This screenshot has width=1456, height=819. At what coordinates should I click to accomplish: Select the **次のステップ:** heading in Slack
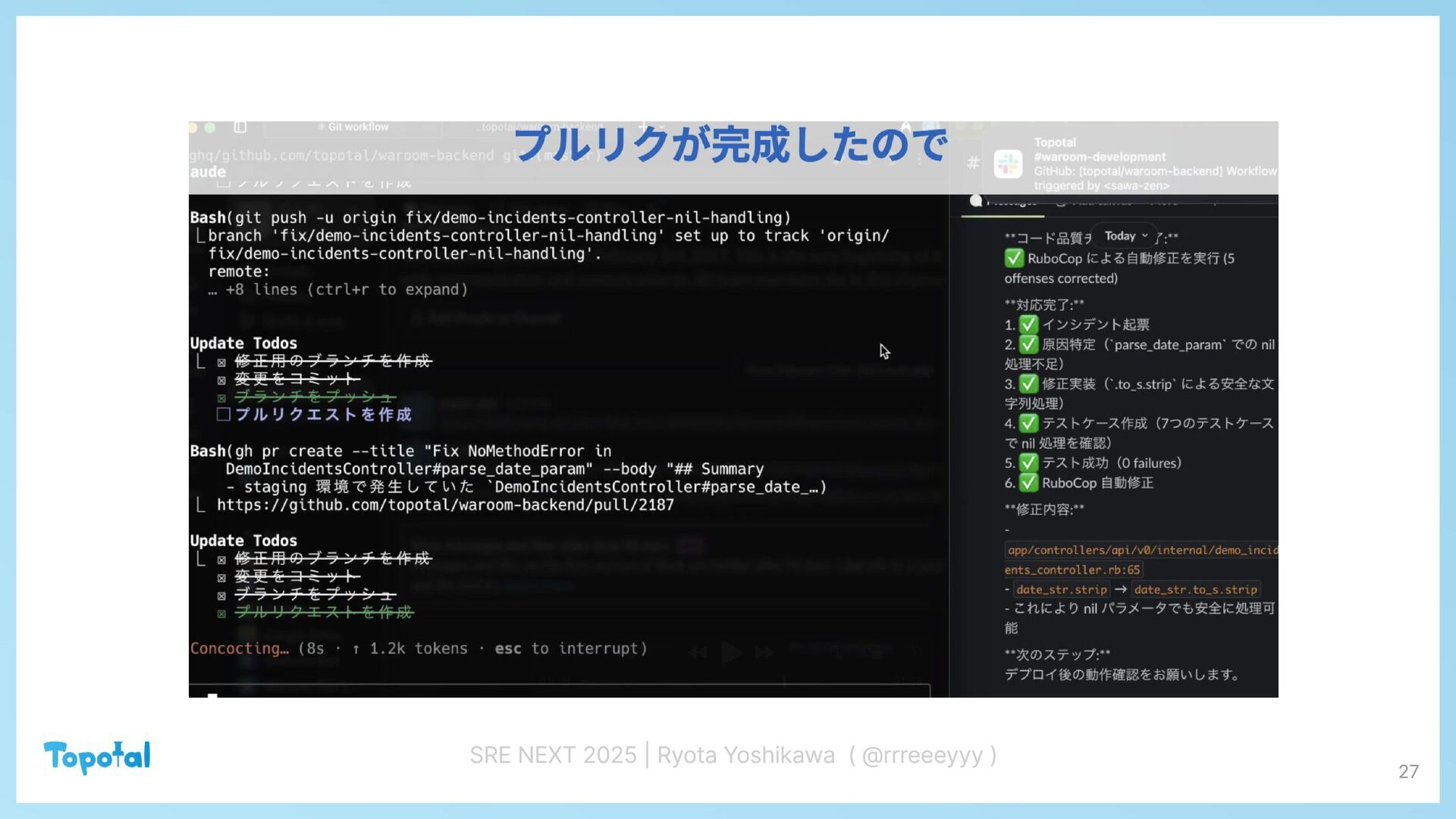[x=1057, y=654]
